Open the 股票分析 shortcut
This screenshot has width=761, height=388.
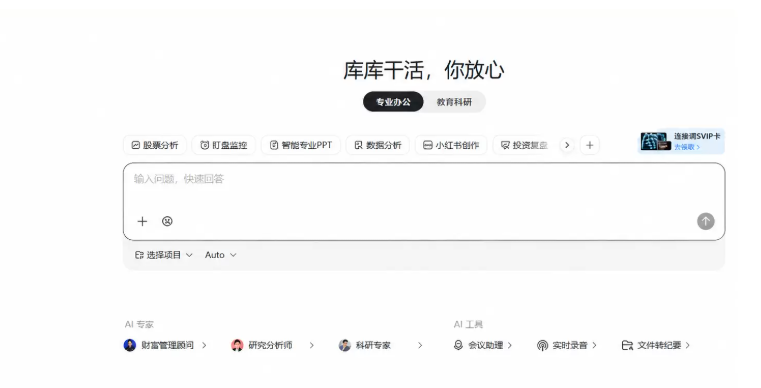[155, 145]
